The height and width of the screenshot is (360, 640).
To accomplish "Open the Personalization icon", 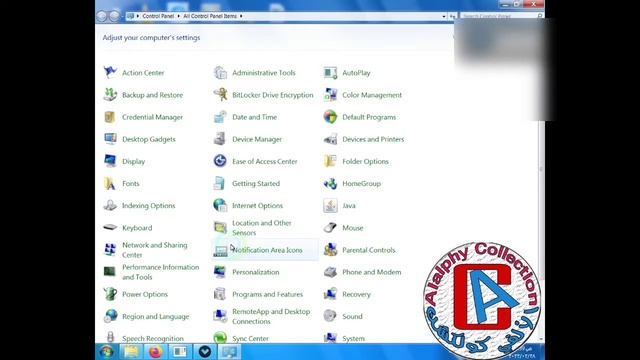I will click(220, 272).
